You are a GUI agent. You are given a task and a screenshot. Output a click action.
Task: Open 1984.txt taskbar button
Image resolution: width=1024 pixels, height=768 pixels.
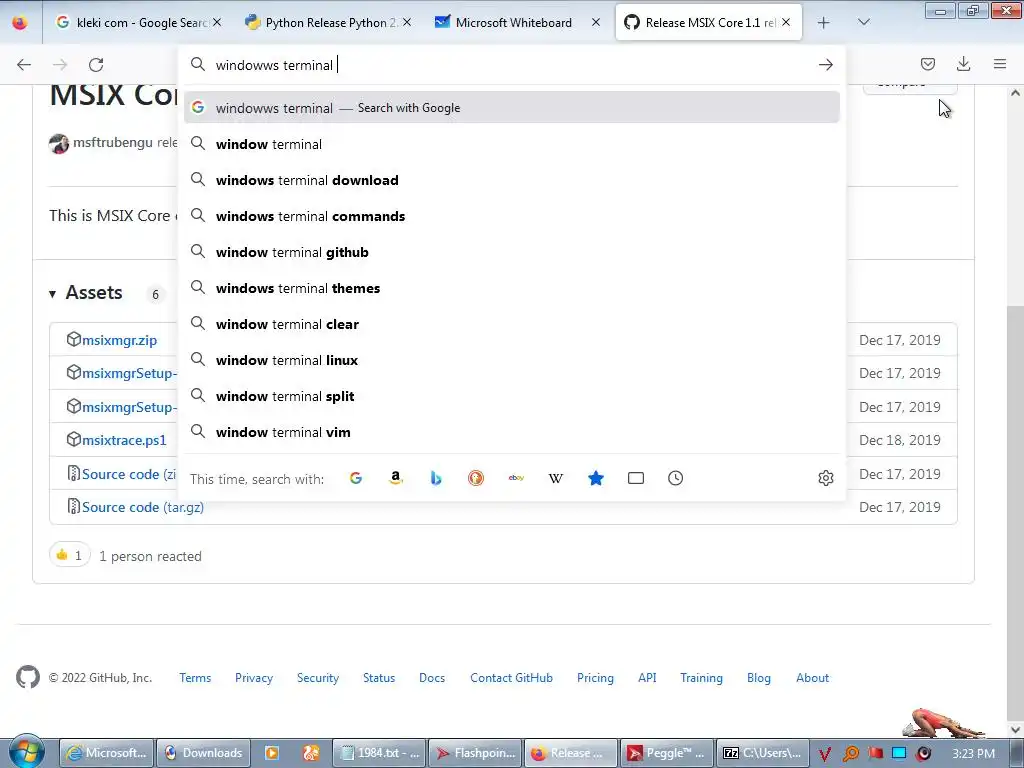pos(379,753)
